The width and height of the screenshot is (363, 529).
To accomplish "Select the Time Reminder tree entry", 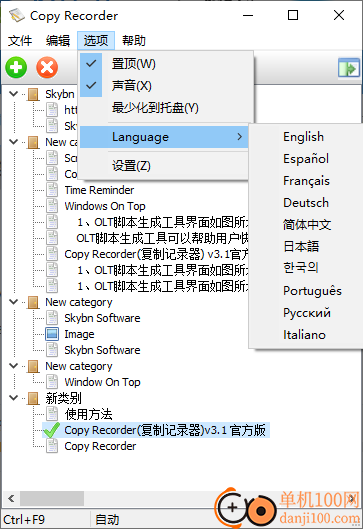I will pos(99,190).
